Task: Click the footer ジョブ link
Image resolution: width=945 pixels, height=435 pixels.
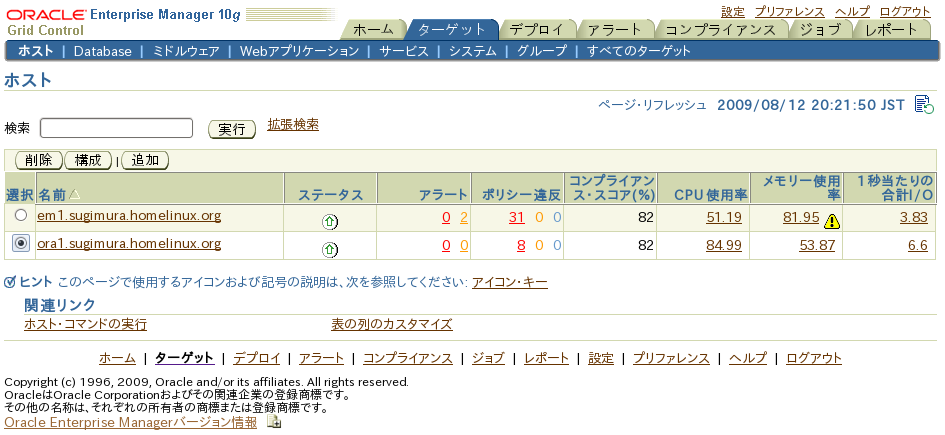Action: pos(488,358)
